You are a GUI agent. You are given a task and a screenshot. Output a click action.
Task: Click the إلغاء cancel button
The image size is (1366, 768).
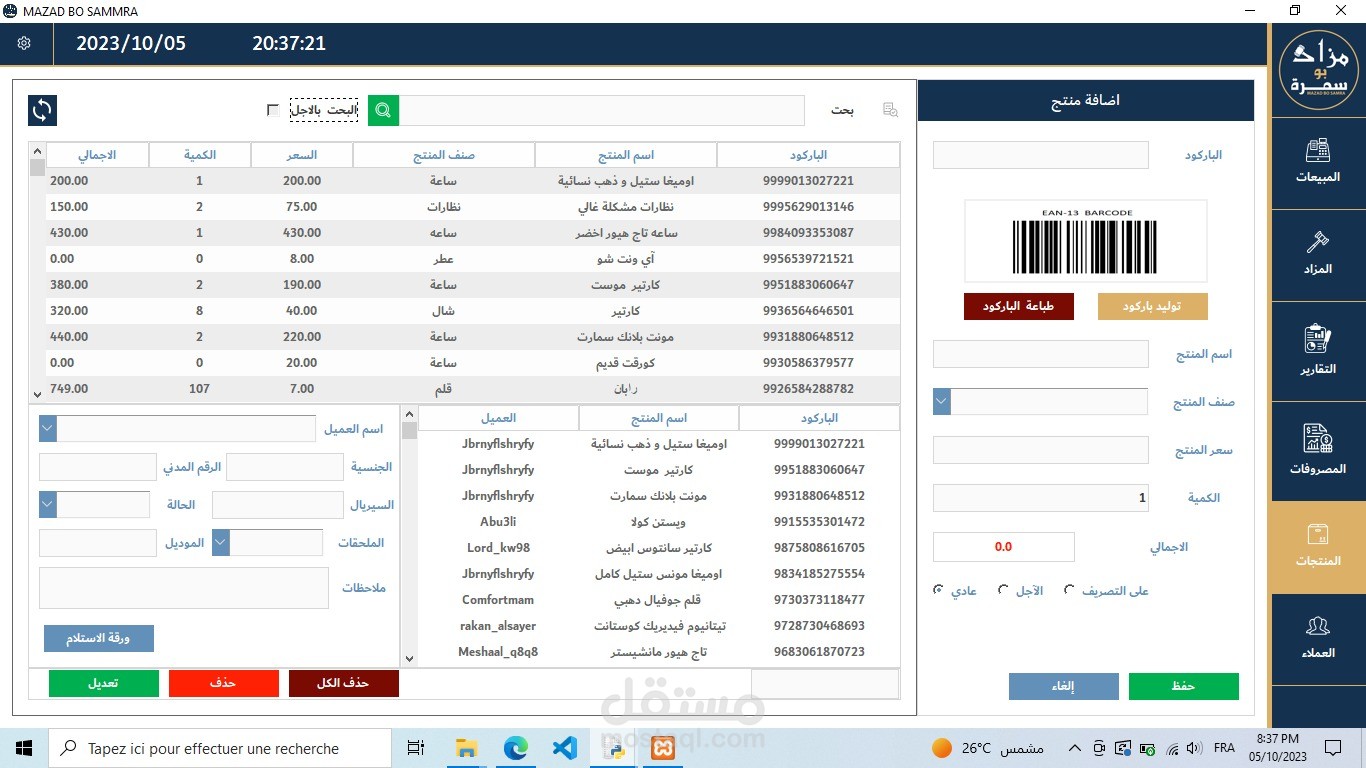click(x=1064, y=686)
